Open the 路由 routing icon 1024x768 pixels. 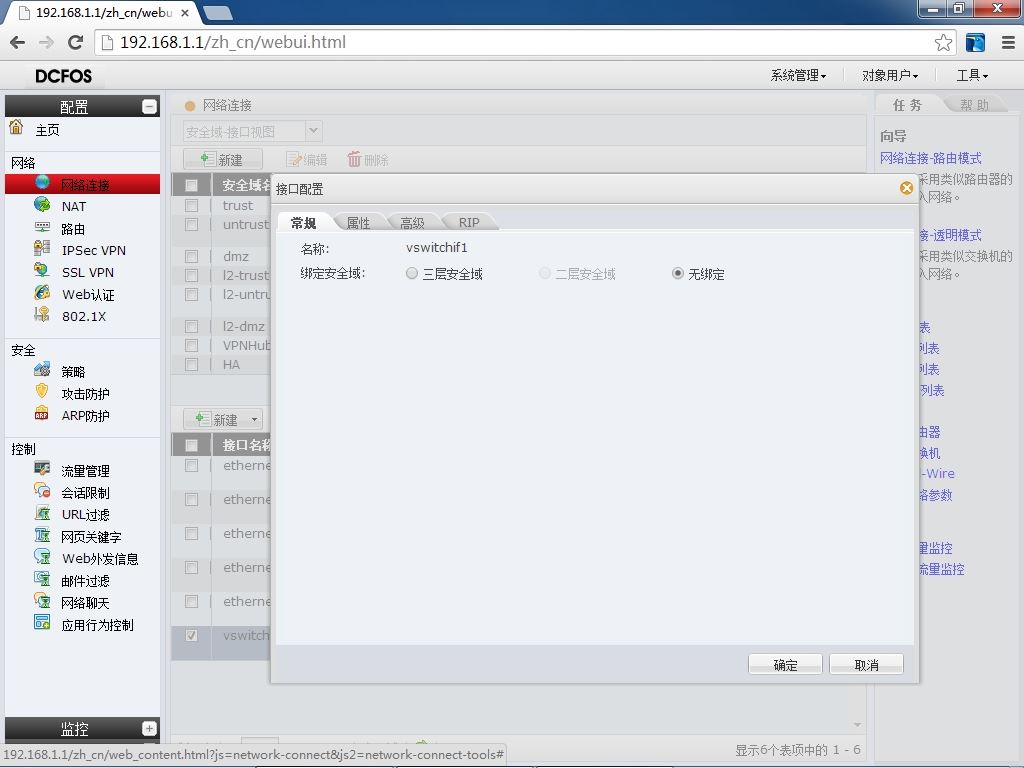(42, 227)
